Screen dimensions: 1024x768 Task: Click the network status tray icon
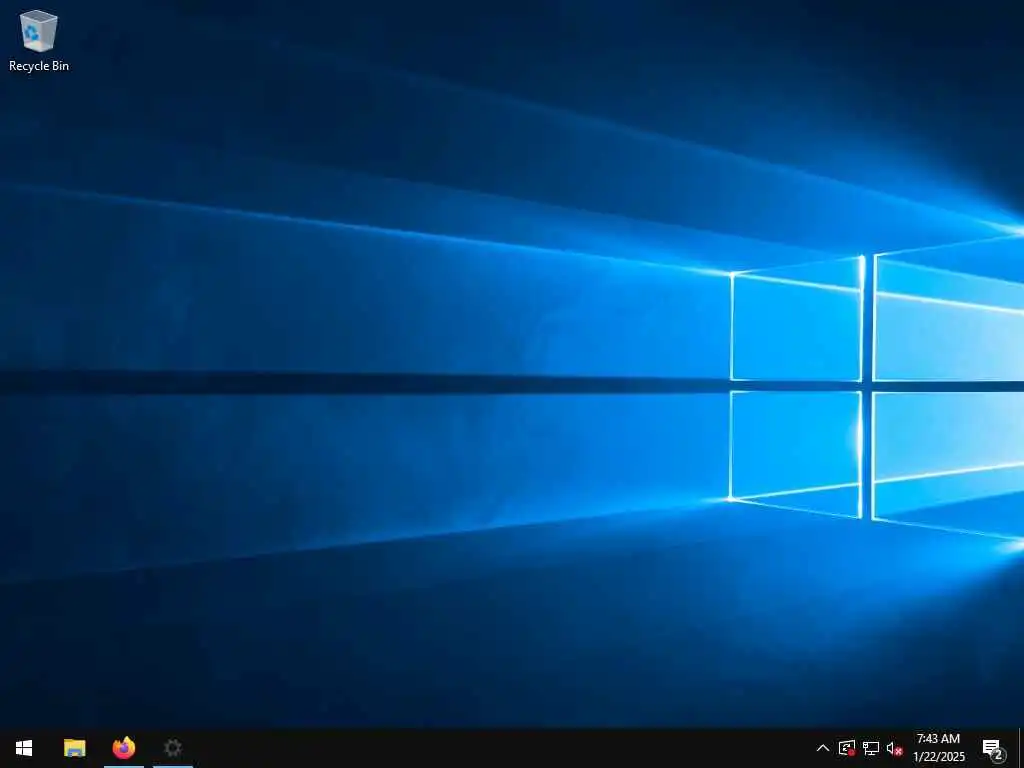(871, 748)
